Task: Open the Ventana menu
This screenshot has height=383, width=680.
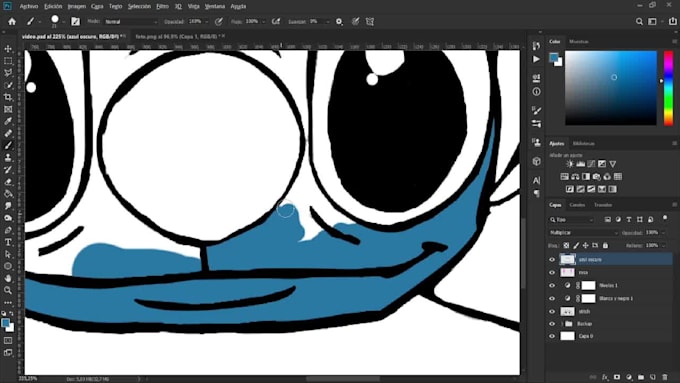Action: pyautogui.click(x=215, y=7)
